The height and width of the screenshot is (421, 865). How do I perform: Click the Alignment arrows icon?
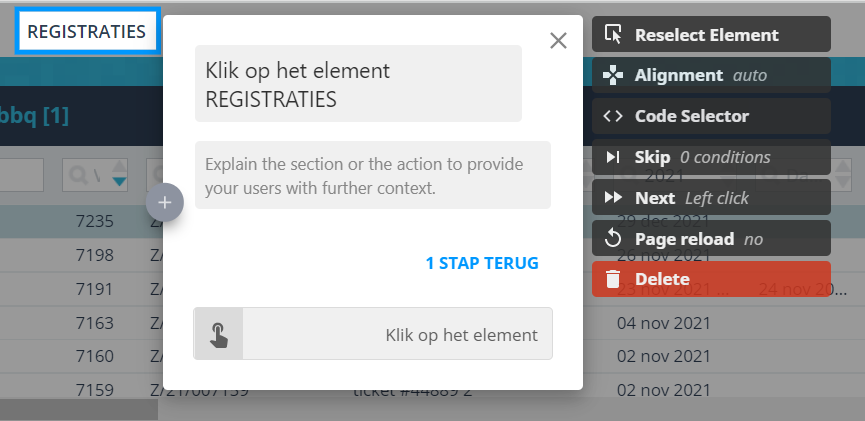click(613, 75)
